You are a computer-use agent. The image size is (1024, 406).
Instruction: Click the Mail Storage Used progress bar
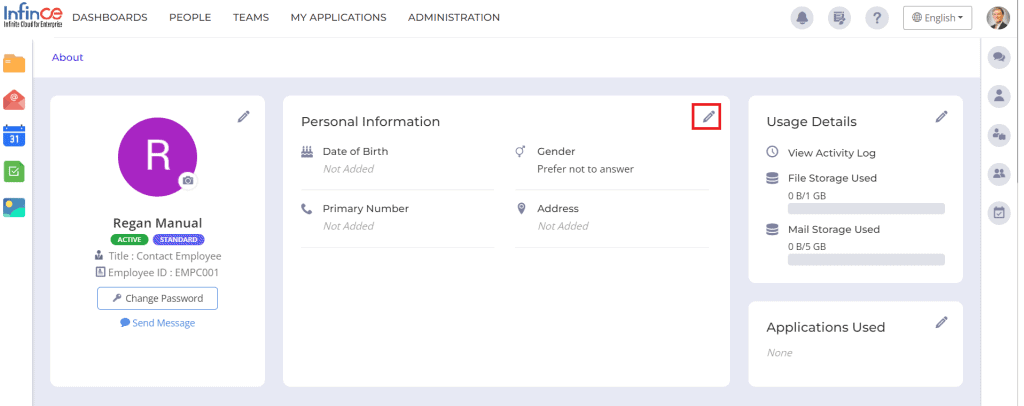[x=866, y=260]
